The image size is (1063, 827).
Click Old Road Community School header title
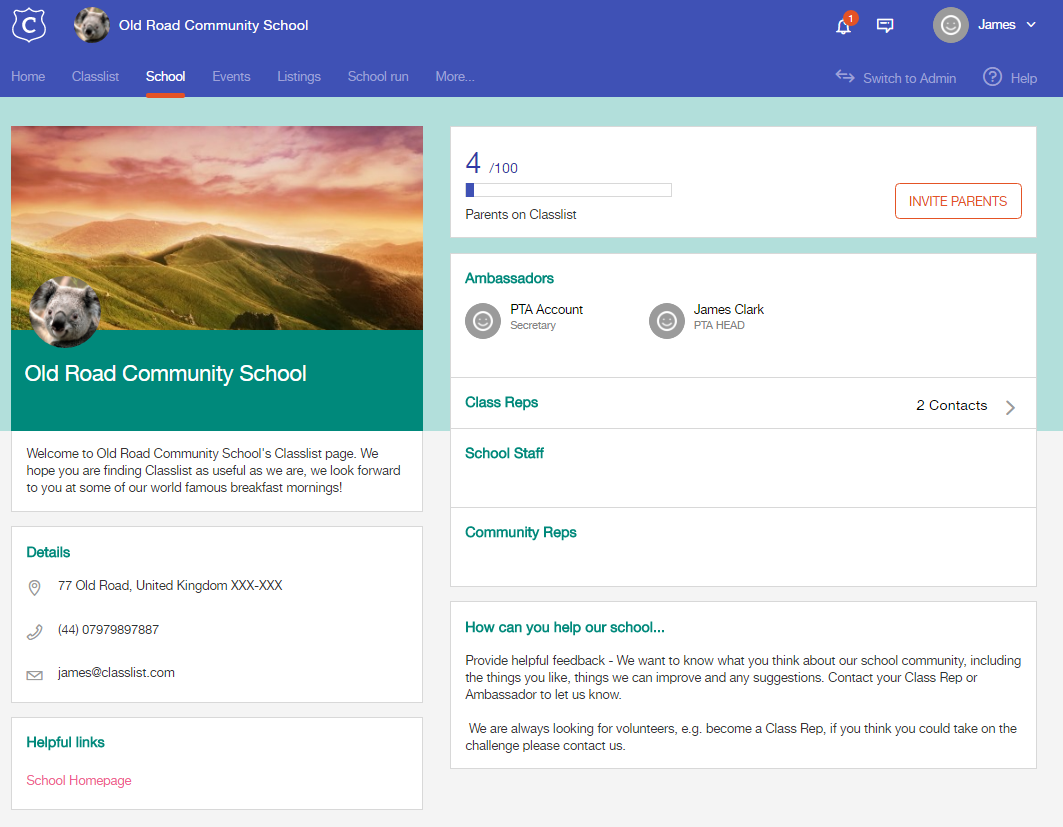(214, 25)
